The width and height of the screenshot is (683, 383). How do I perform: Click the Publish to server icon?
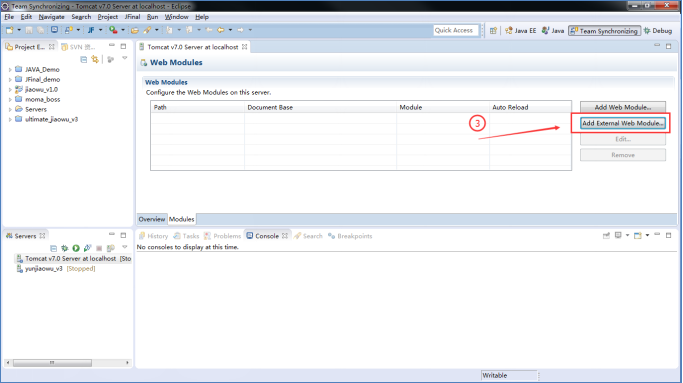pos(111,248)
